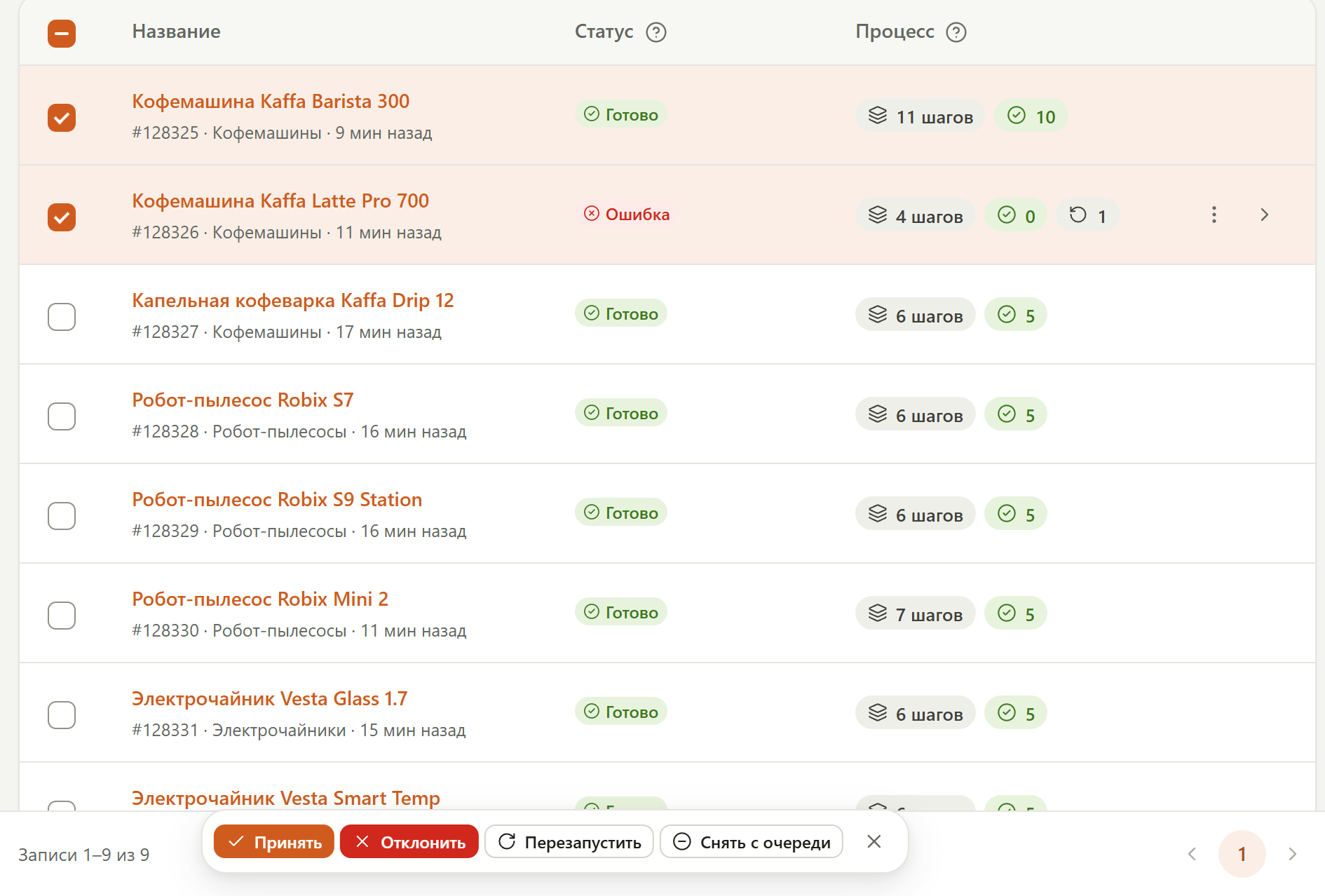Image resolution: width=1325 pixels, height=896 pixels.
Task: Open the Капельная кофеварка Kaffa Drip 12 link
Action: tap(293, 300)
